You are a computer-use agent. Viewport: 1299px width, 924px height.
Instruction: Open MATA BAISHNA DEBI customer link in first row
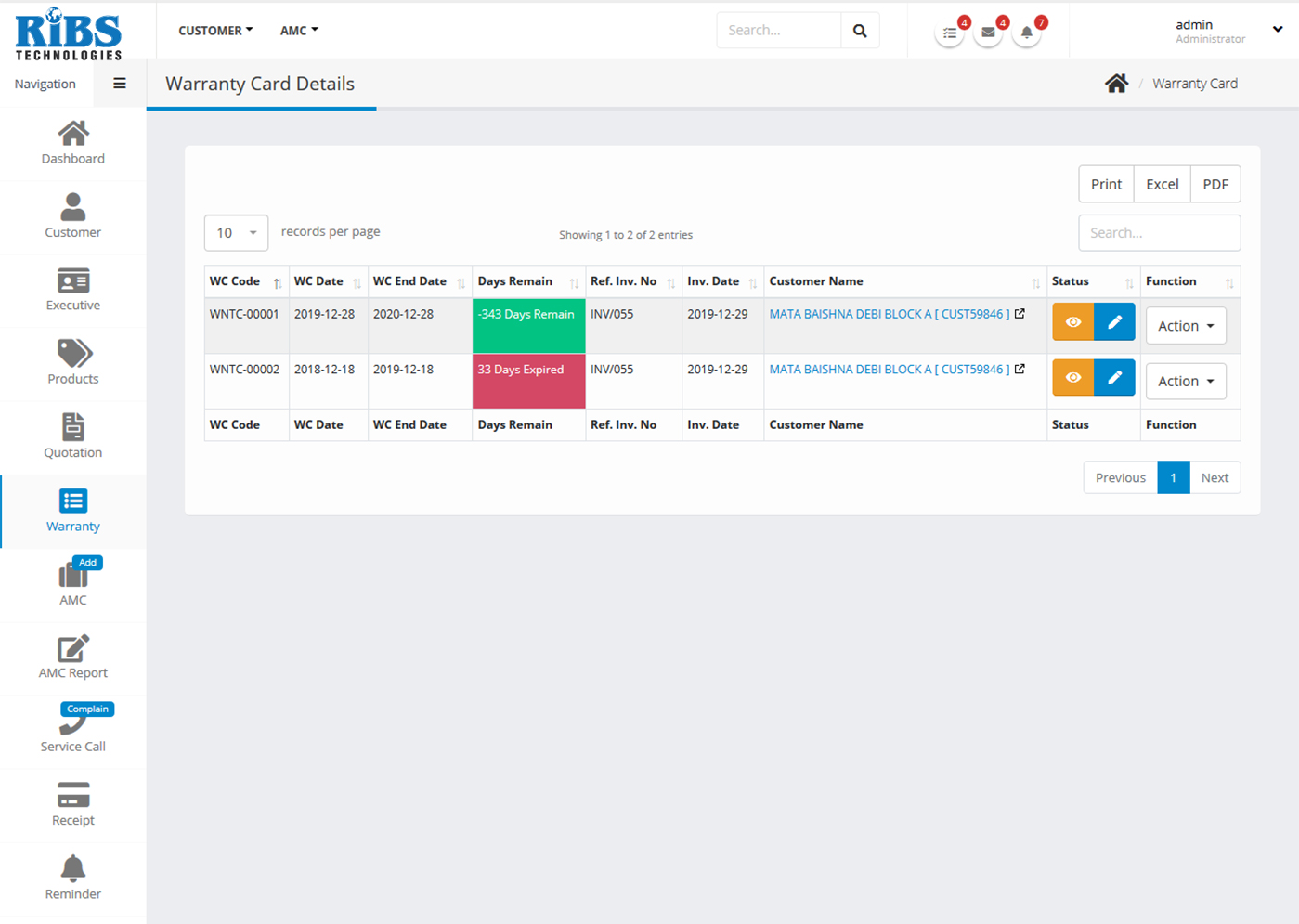click(889, 314)
